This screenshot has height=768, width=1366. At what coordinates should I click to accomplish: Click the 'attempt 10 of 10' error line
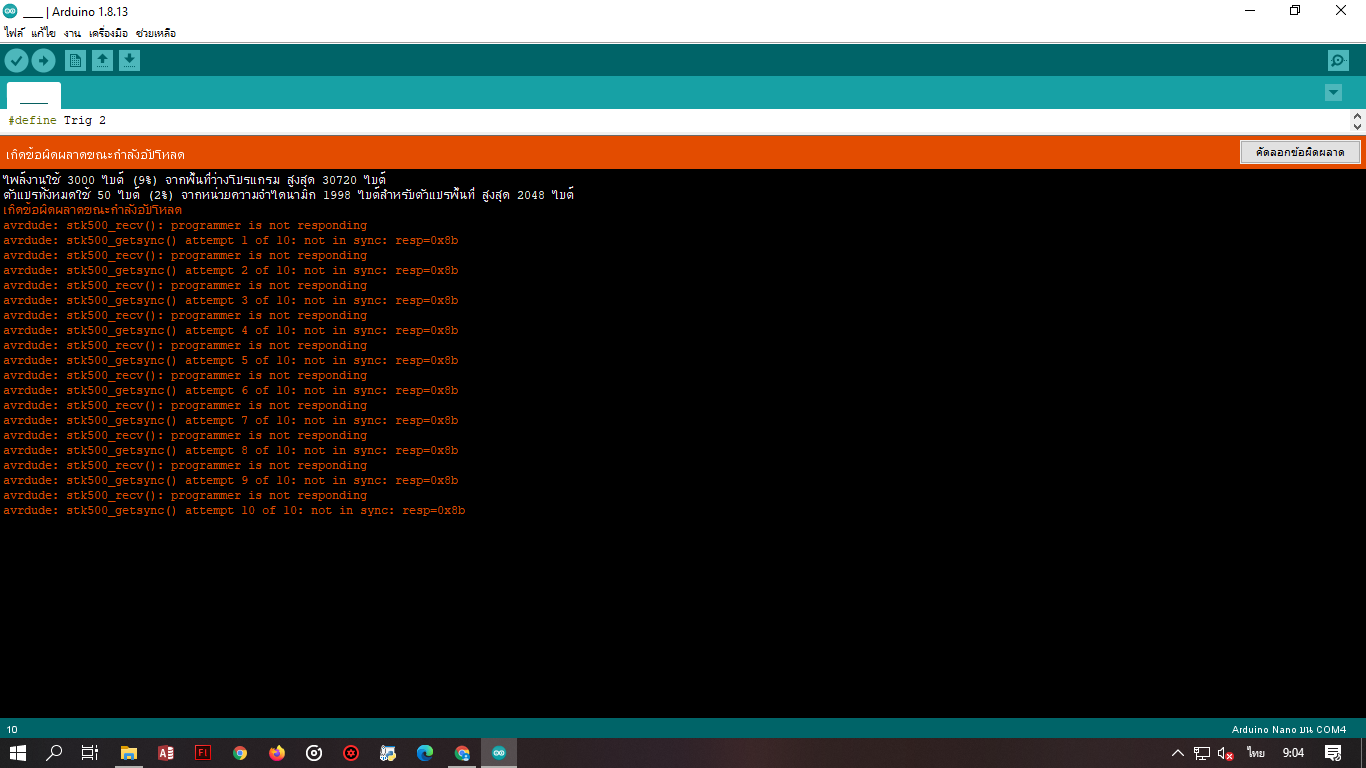[x=234, y=510]
